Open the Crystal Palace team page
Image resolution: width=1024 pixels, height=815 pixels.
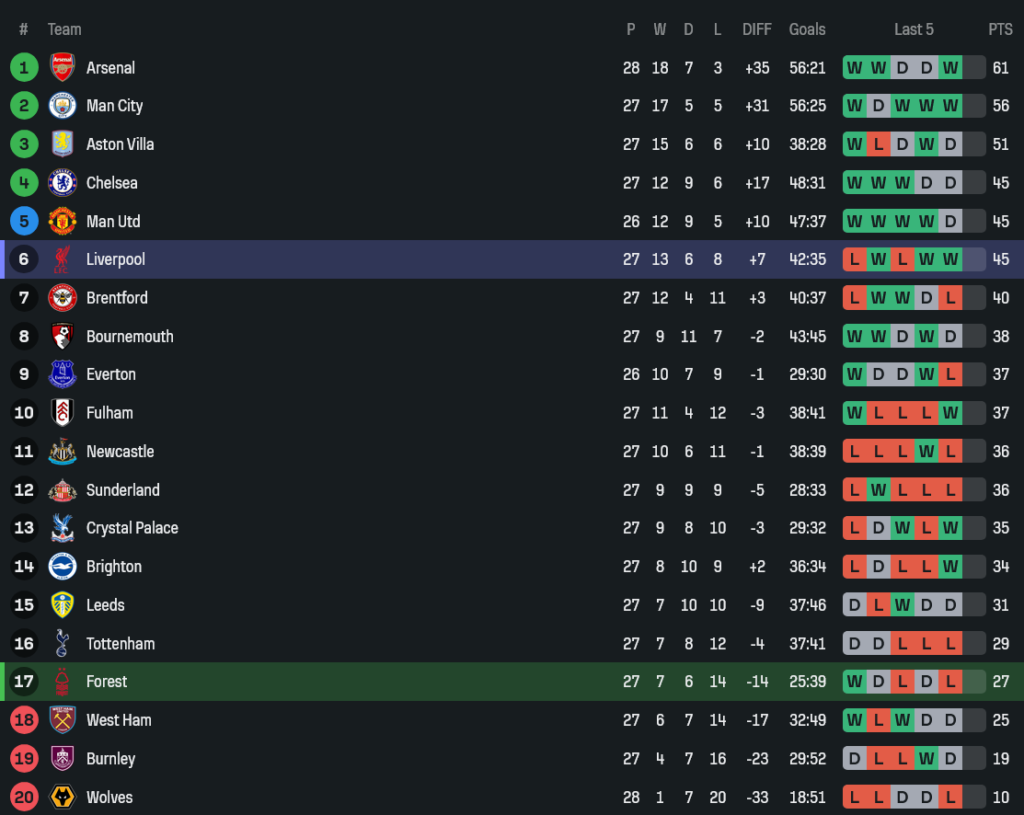click(132, 529)
